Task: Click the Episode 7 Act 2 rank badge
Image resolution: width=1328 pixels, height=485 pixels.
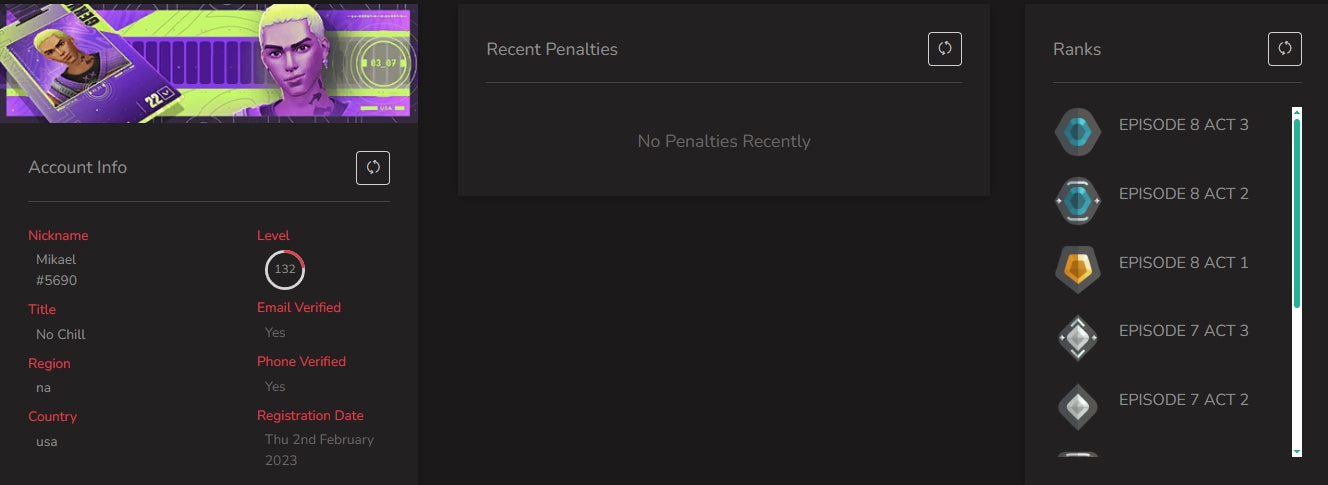Action: (x=1078, y=407)
